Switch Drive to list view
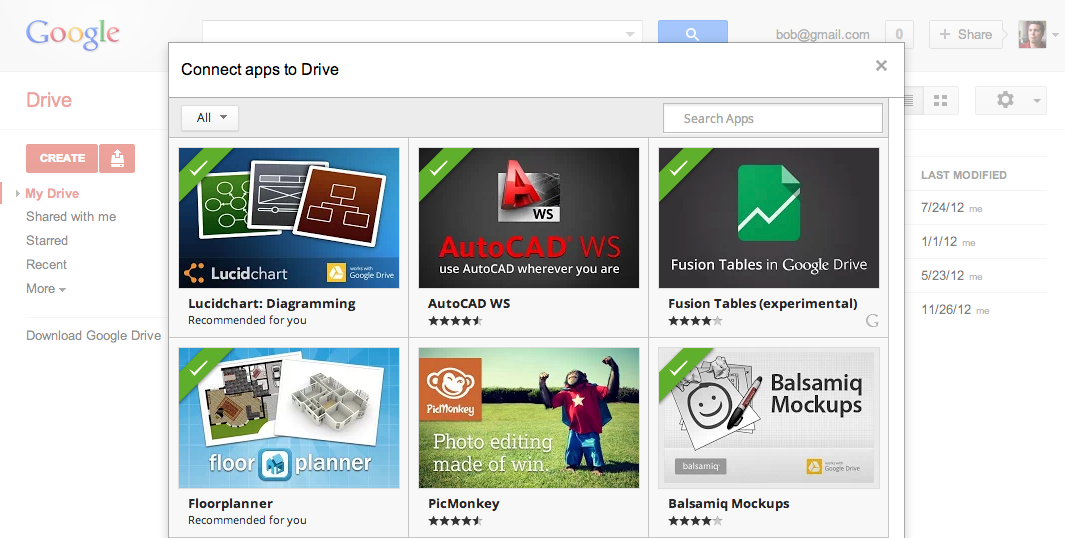Image resolution: width=1065 pixels, height=538 pixels. tap(913, 101)
